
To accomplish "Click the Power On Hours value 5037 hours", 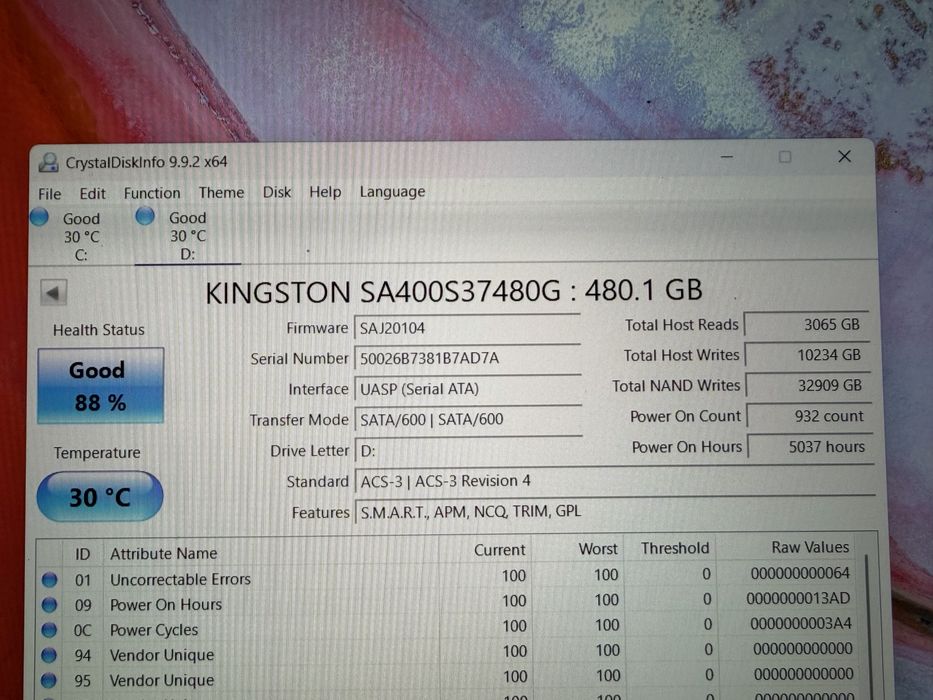I will (x=811, y=446).
